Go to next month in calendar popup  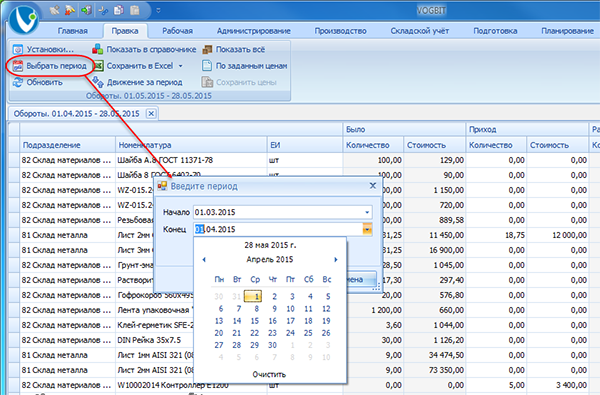point(336,260)
